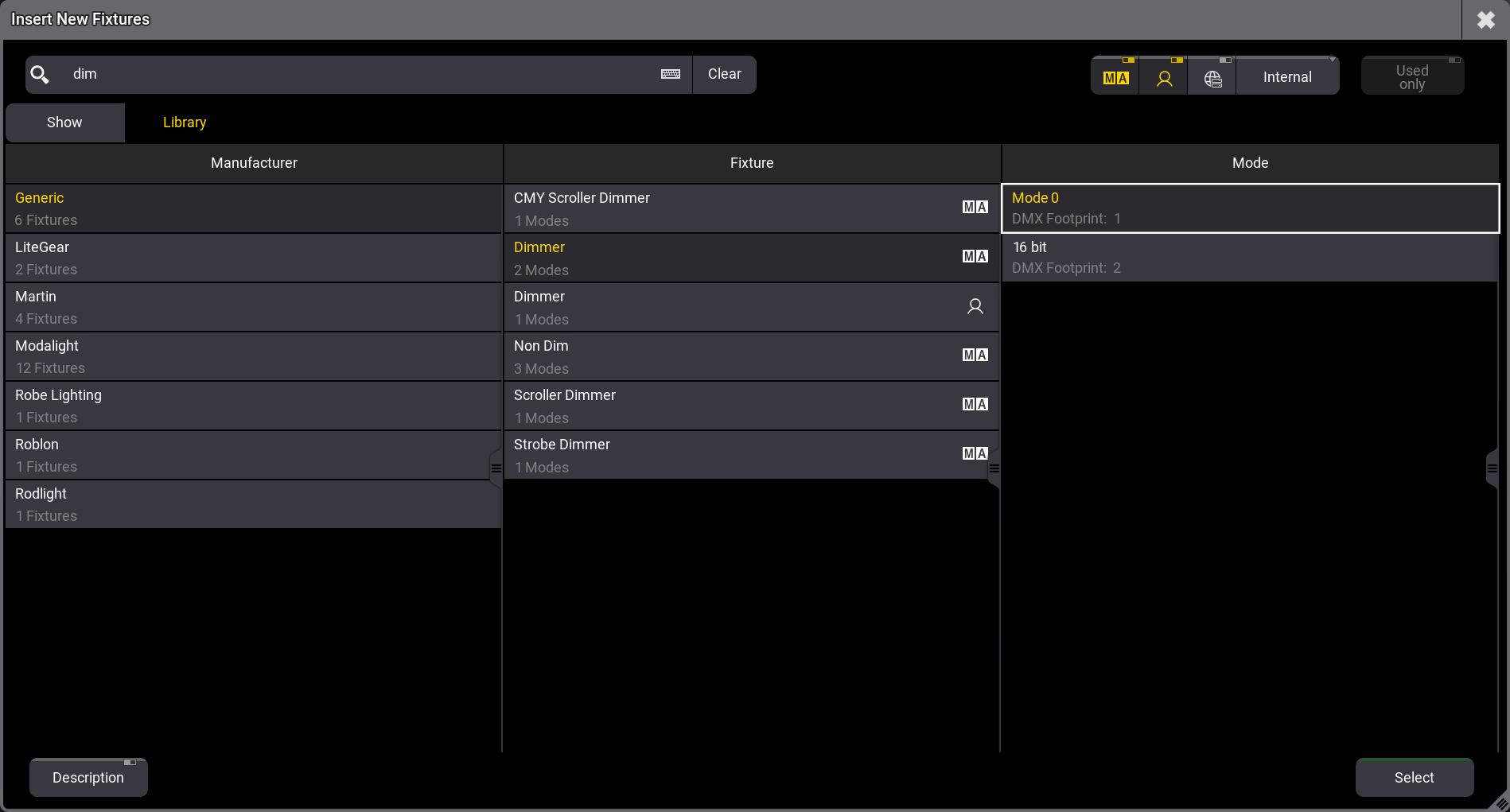
Task: Click the search input containing dim
Action: tap(358, 74)
